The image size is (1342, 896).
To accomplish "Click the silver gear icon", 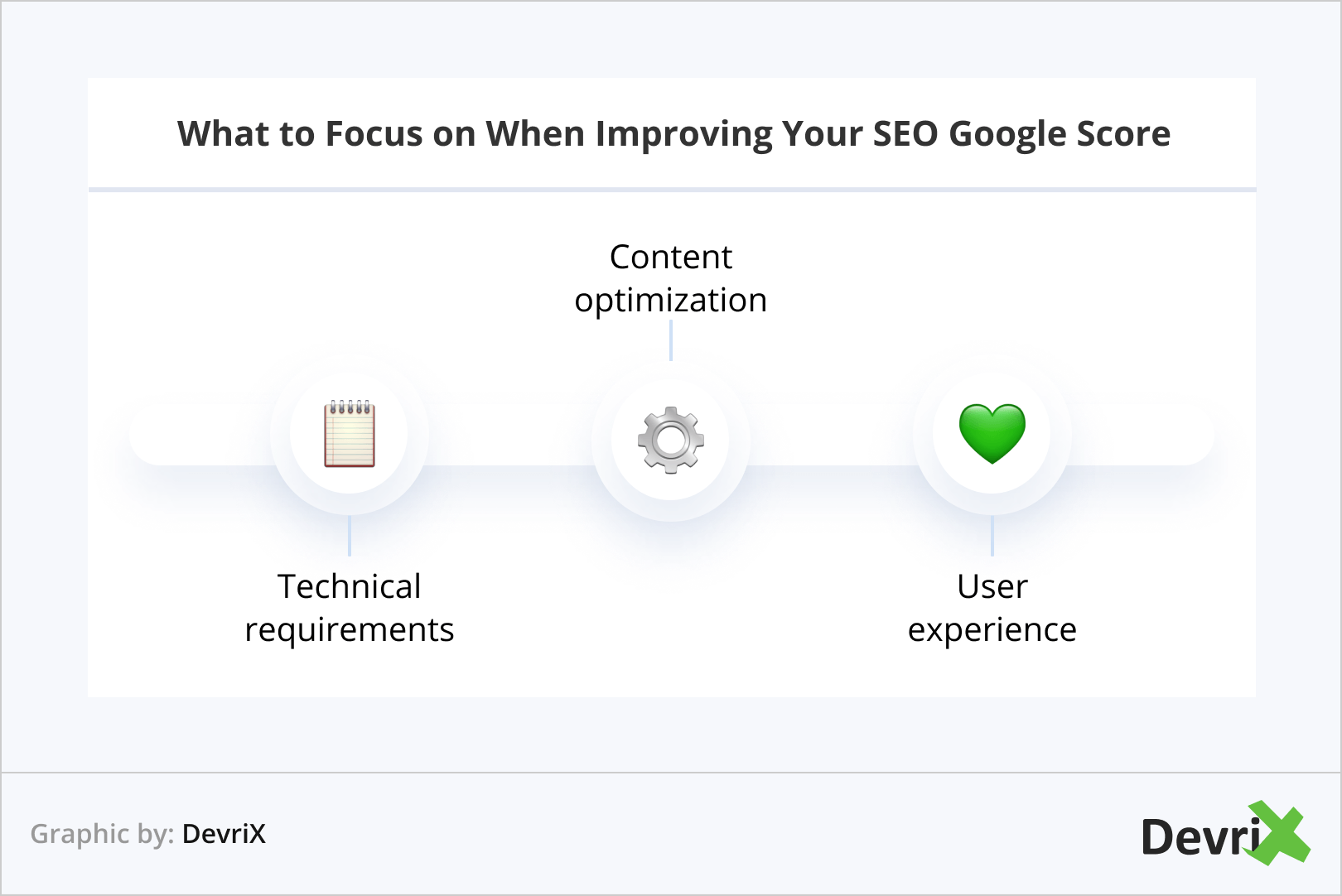I will coord(671,440).
